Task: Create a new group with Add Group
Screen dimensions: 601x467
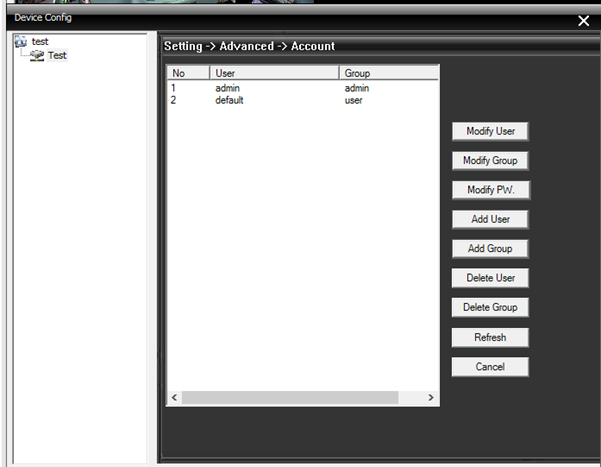Action: [489, 249]
